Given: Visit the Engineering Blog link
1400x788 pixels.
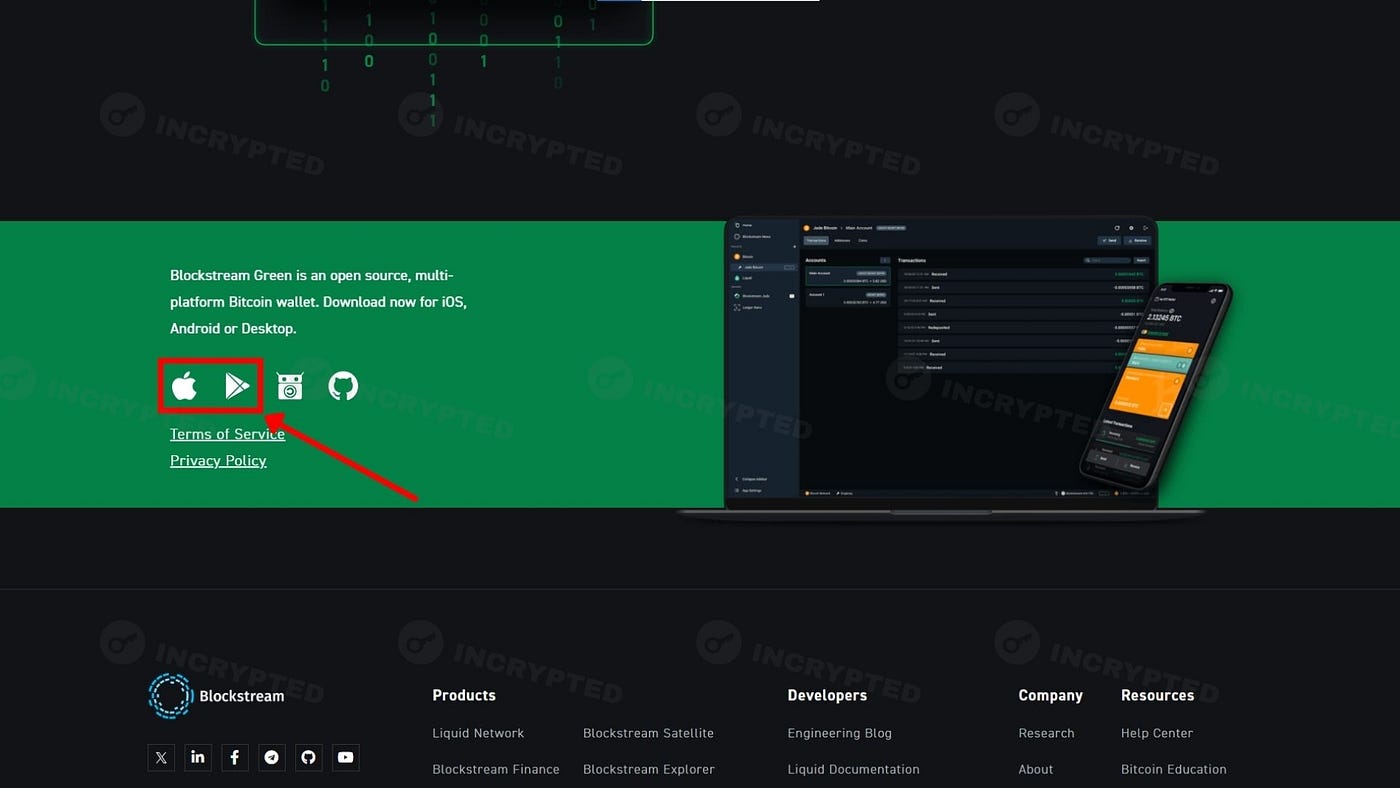Looking at the screenshot, I should (x=839, y=733).
